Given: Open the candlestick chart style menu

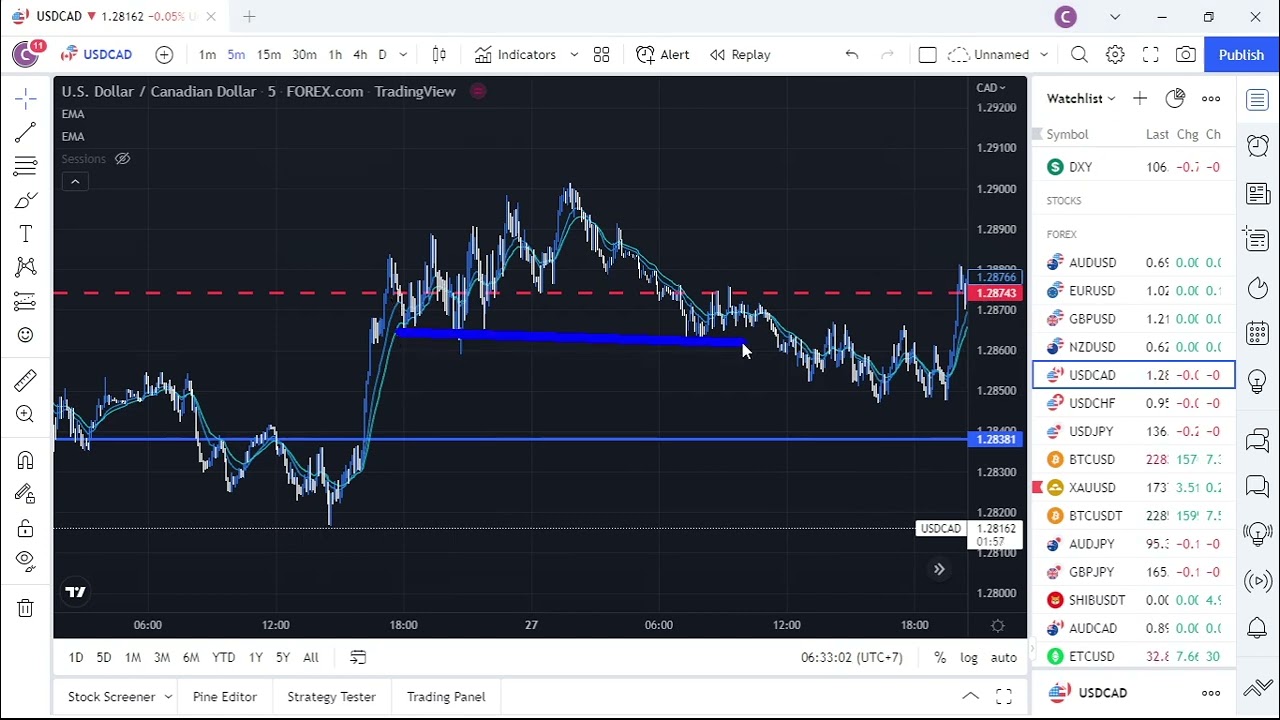Looking at the screenshot, I should (x=439, y=55).
